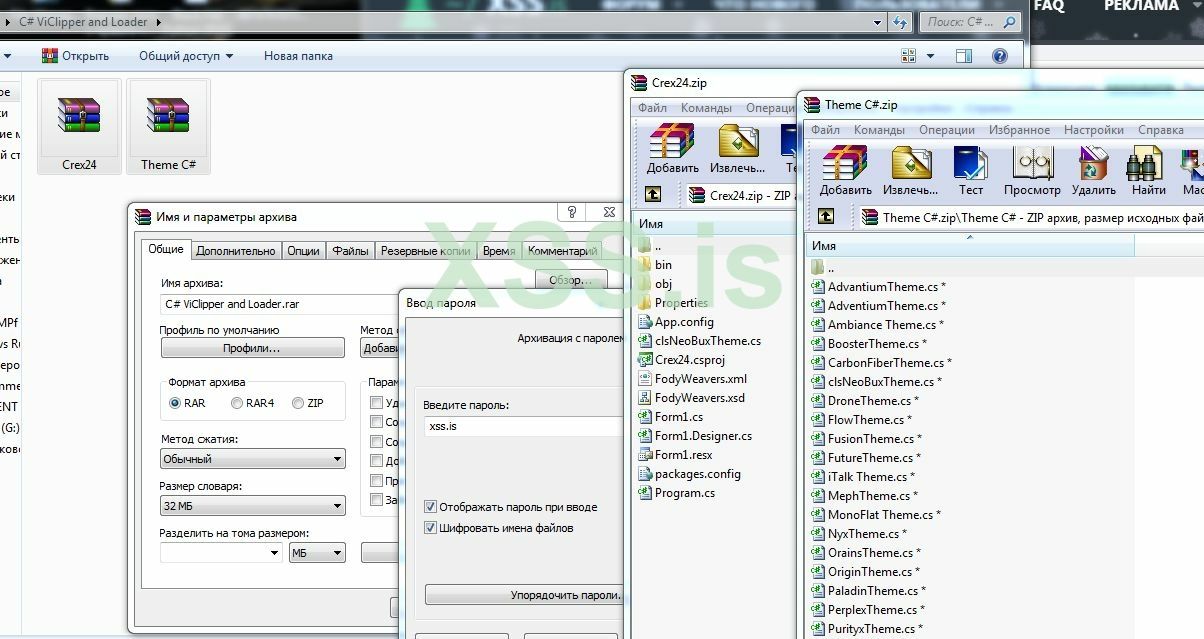Image resolution: width=1204 pixels, height=639 pixels.
Task: Switch to the Опции tab
Action: [303, 251]
